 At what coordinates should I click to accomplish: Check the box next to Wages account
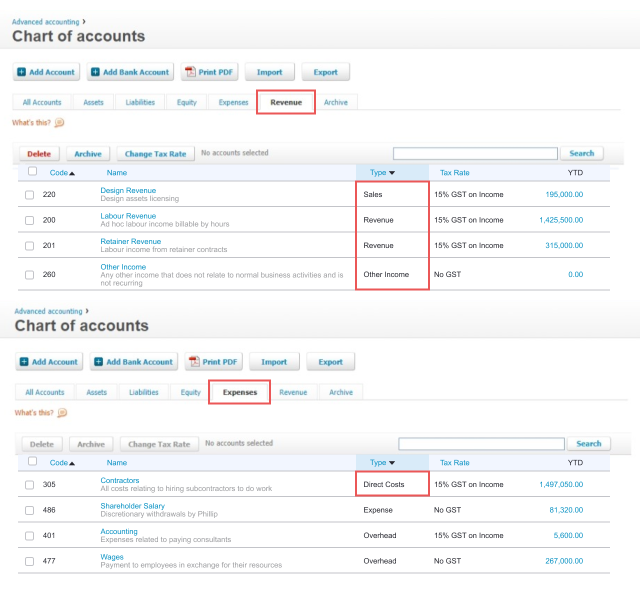click(30, 561)
